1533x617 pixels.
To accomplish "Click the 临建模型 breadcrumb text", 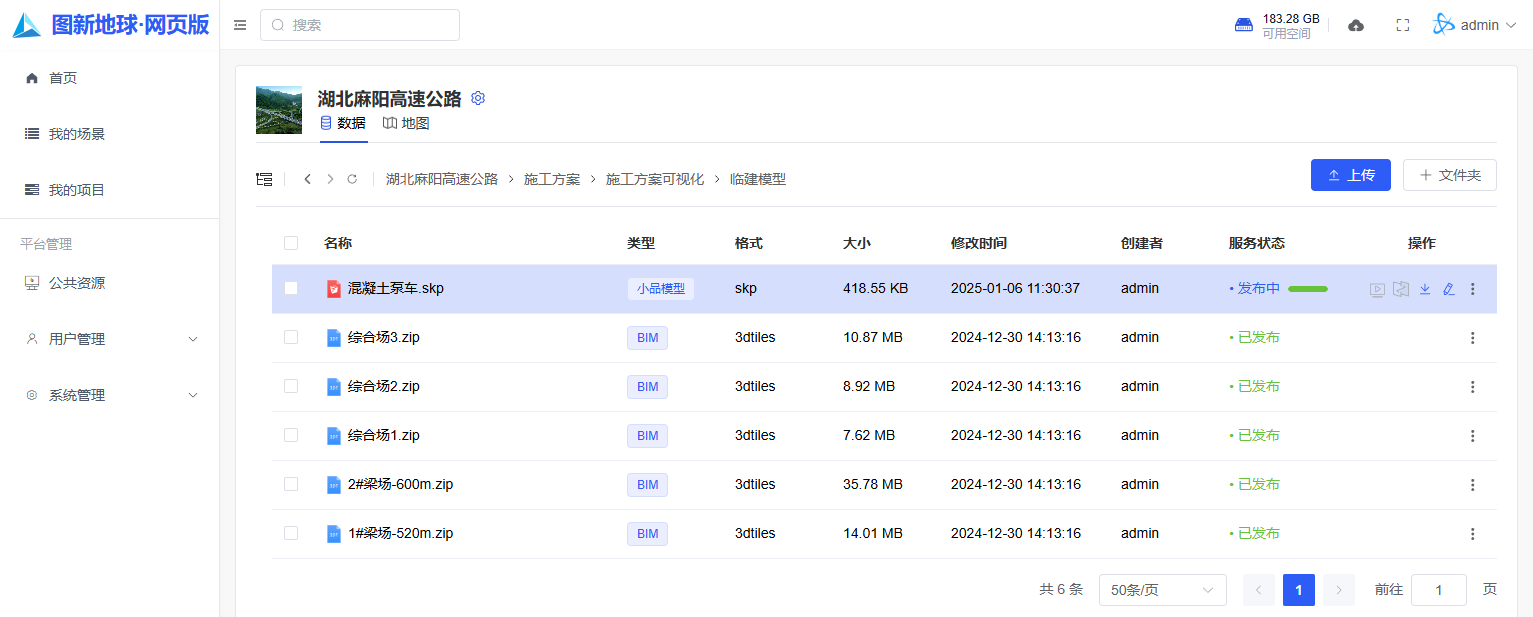I will coord(758,179).
